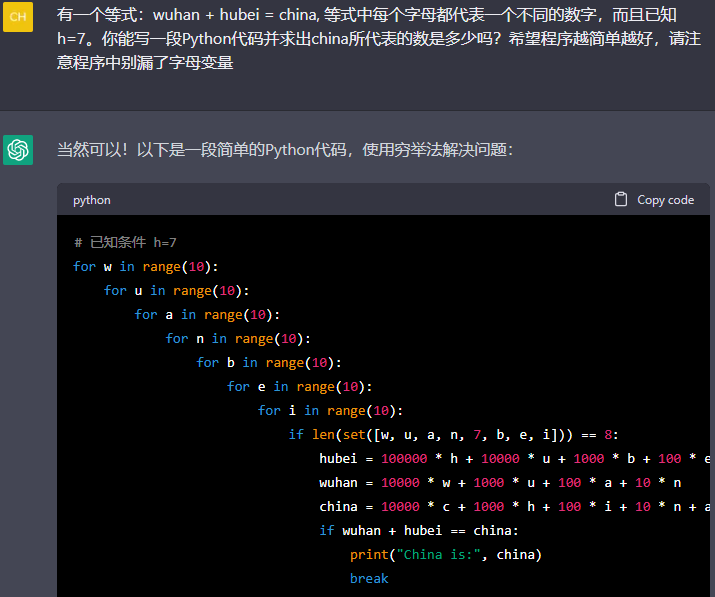Click the 'for i in range(10)' line
Viewport: 715px width, 597px height.
330,410
